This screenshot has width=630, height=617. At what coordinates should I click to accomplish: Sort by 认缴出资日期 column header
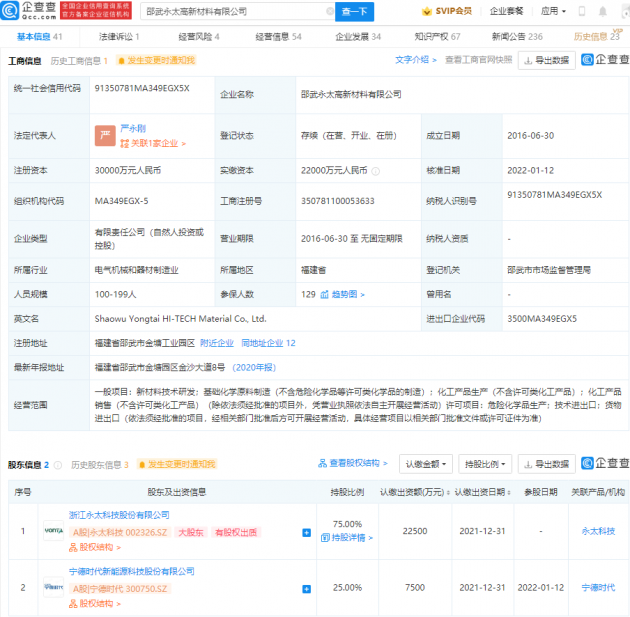483,492
